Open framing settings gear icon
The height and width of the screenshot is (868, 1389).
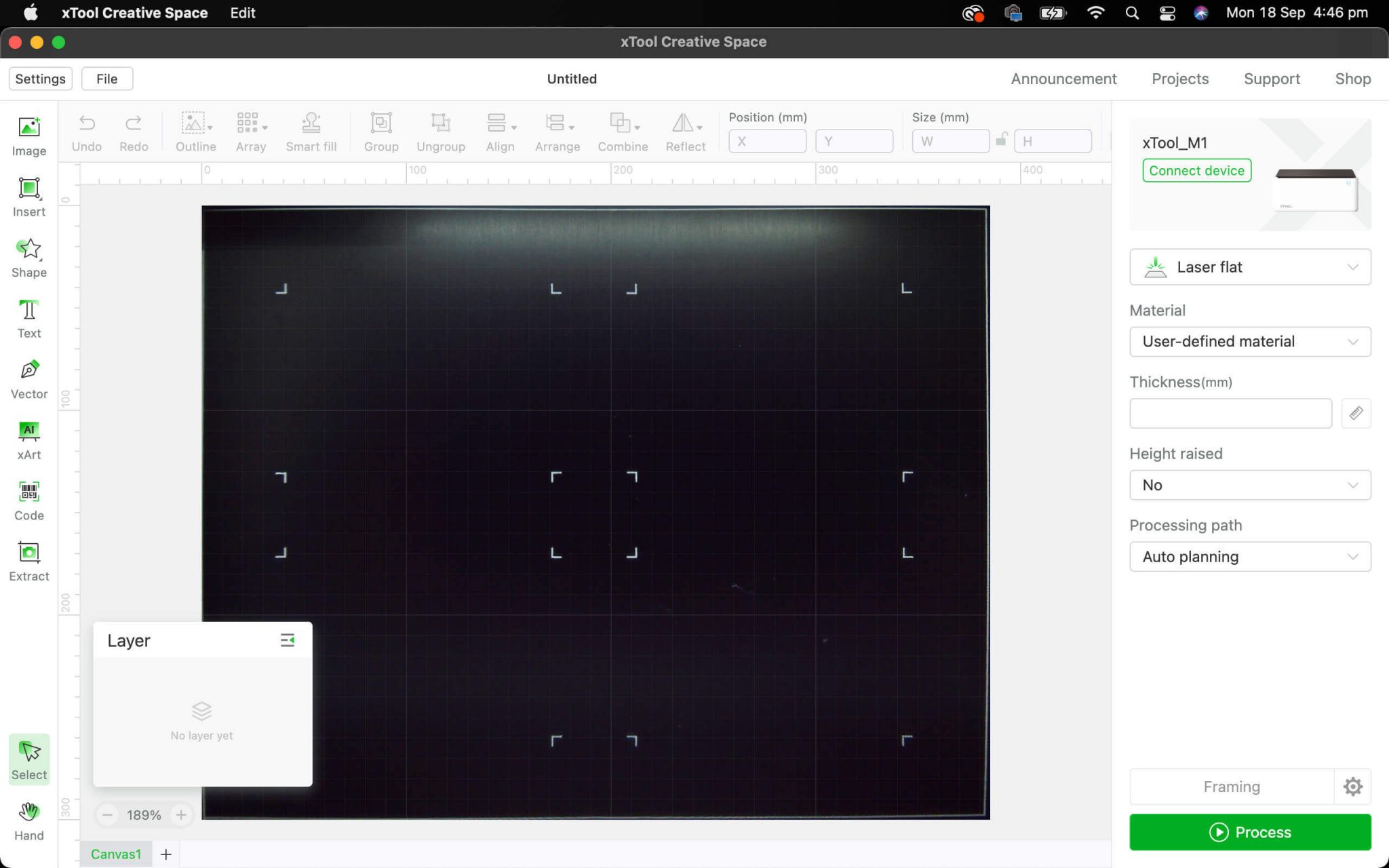click(1352, 787)
